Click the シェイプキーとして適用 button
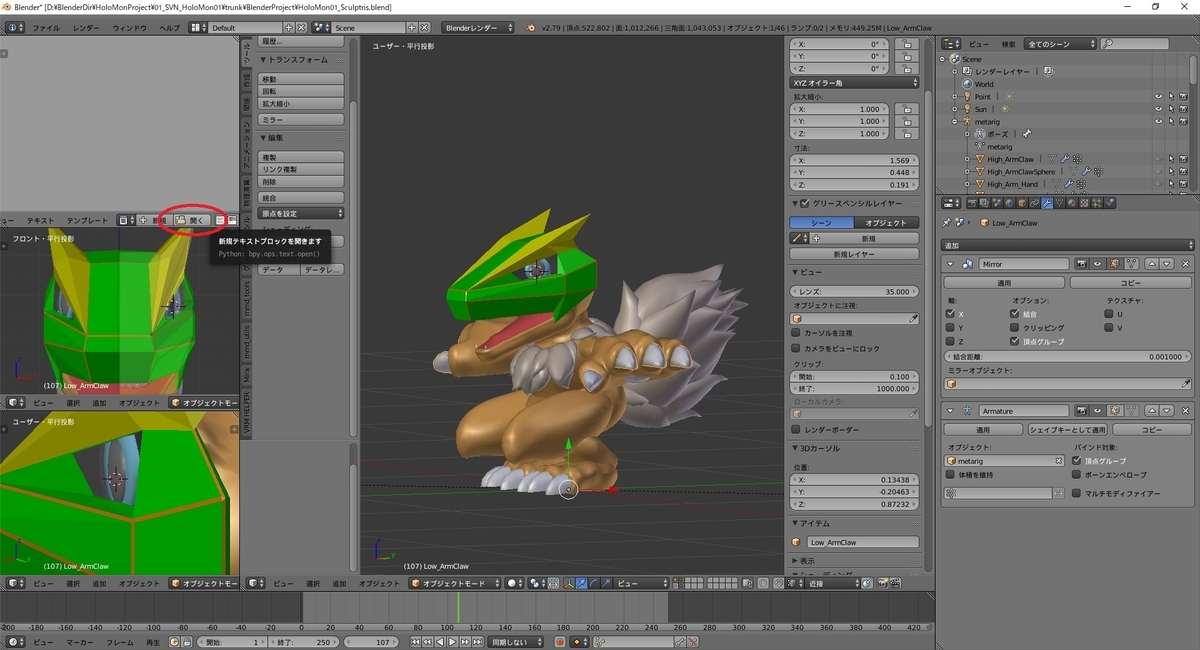Image resolution: width=1200 pixels, height=650 pixels. pyautogui.click(x=1067, y=429)
